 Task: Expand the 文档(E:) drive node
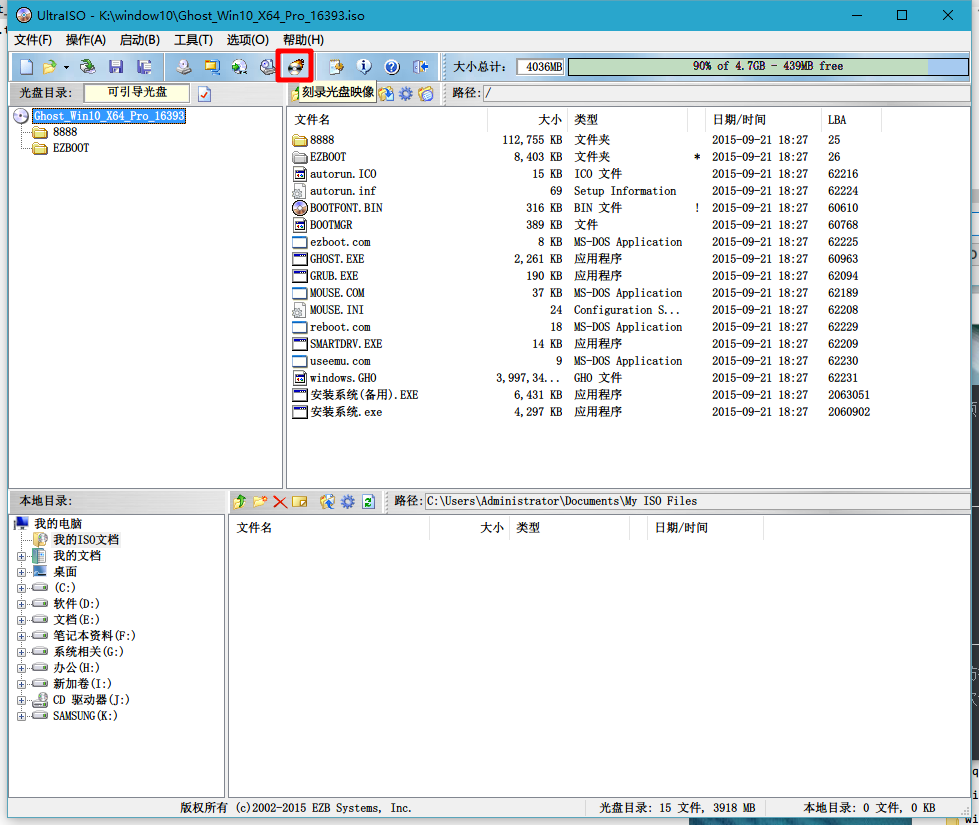(21, 620)
